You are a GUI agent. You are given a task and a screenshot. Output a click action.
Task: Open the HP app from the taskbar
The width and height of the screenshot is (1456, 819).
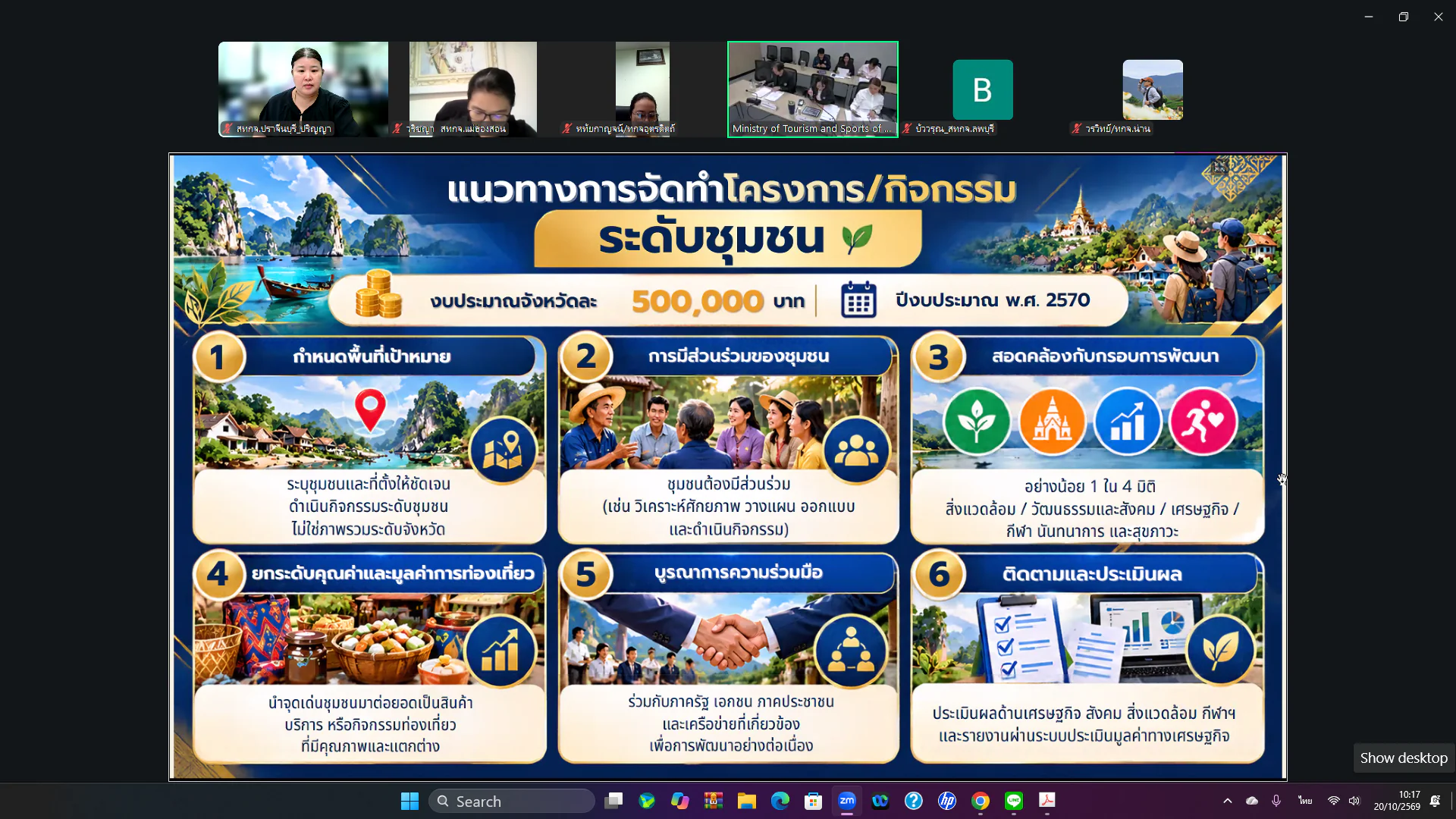click(947, 801)
